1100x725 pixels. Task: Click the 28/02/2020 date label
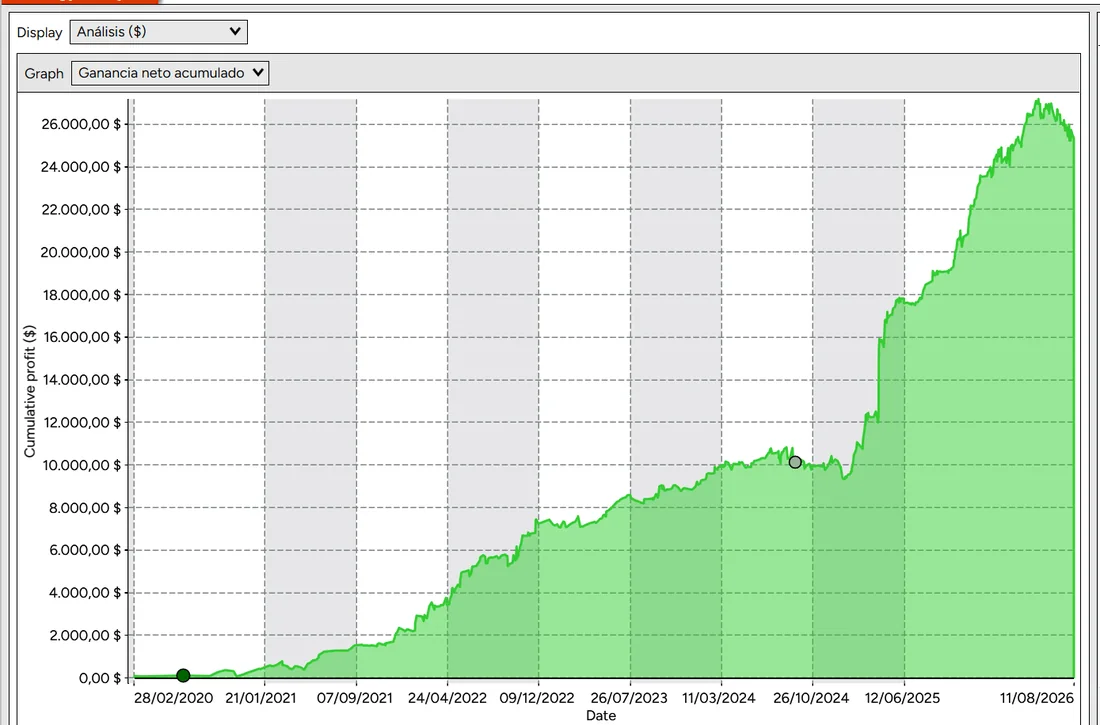pyautogui.click(x=173, y=698)
